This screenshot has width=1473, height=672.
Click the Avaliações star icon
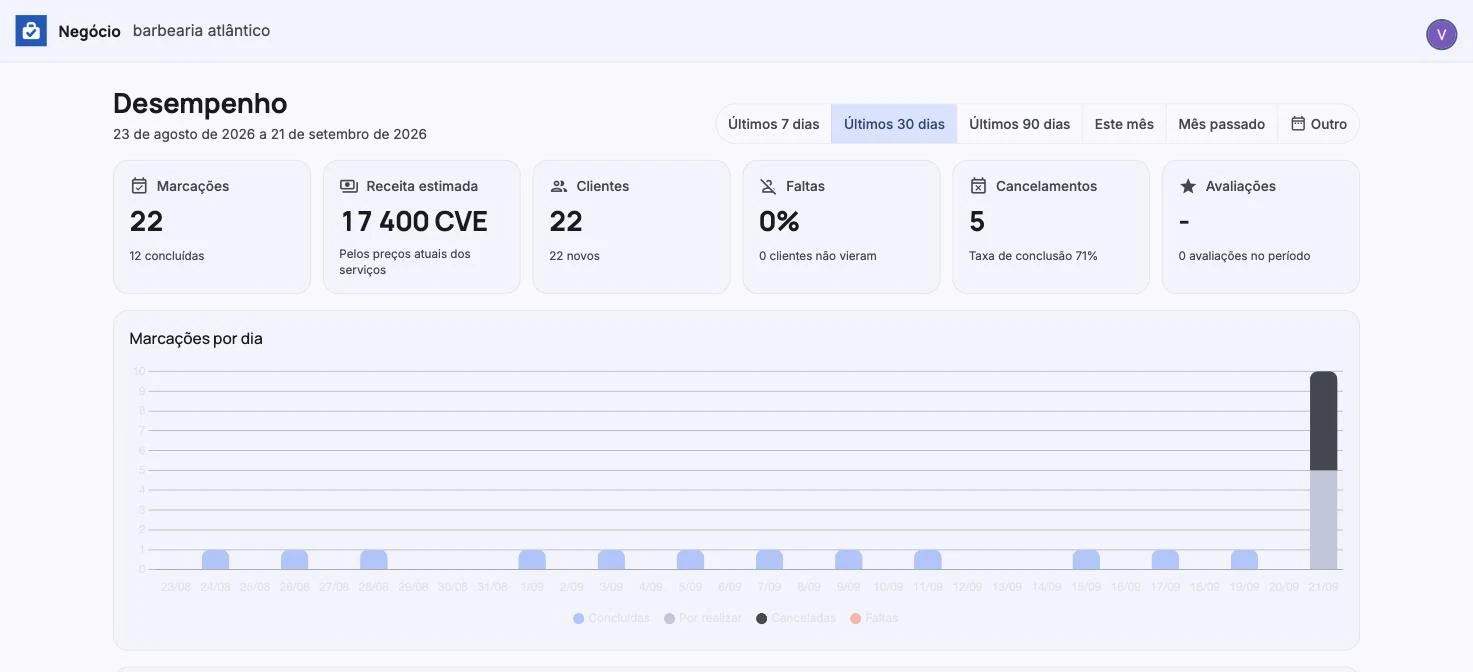1188,186
